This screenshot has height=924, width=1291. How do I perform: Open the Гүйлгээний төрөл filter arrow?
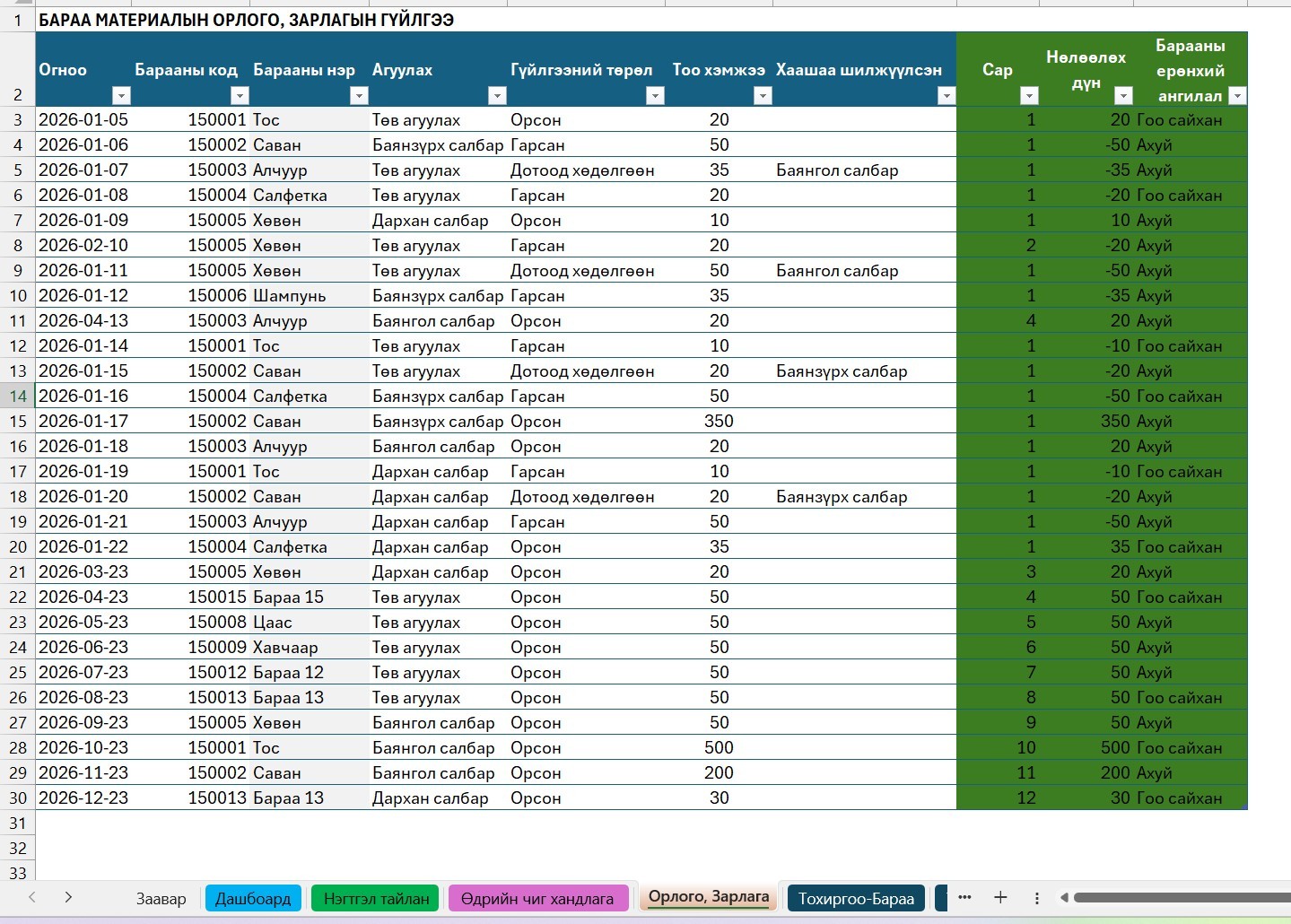coord(655,96)
